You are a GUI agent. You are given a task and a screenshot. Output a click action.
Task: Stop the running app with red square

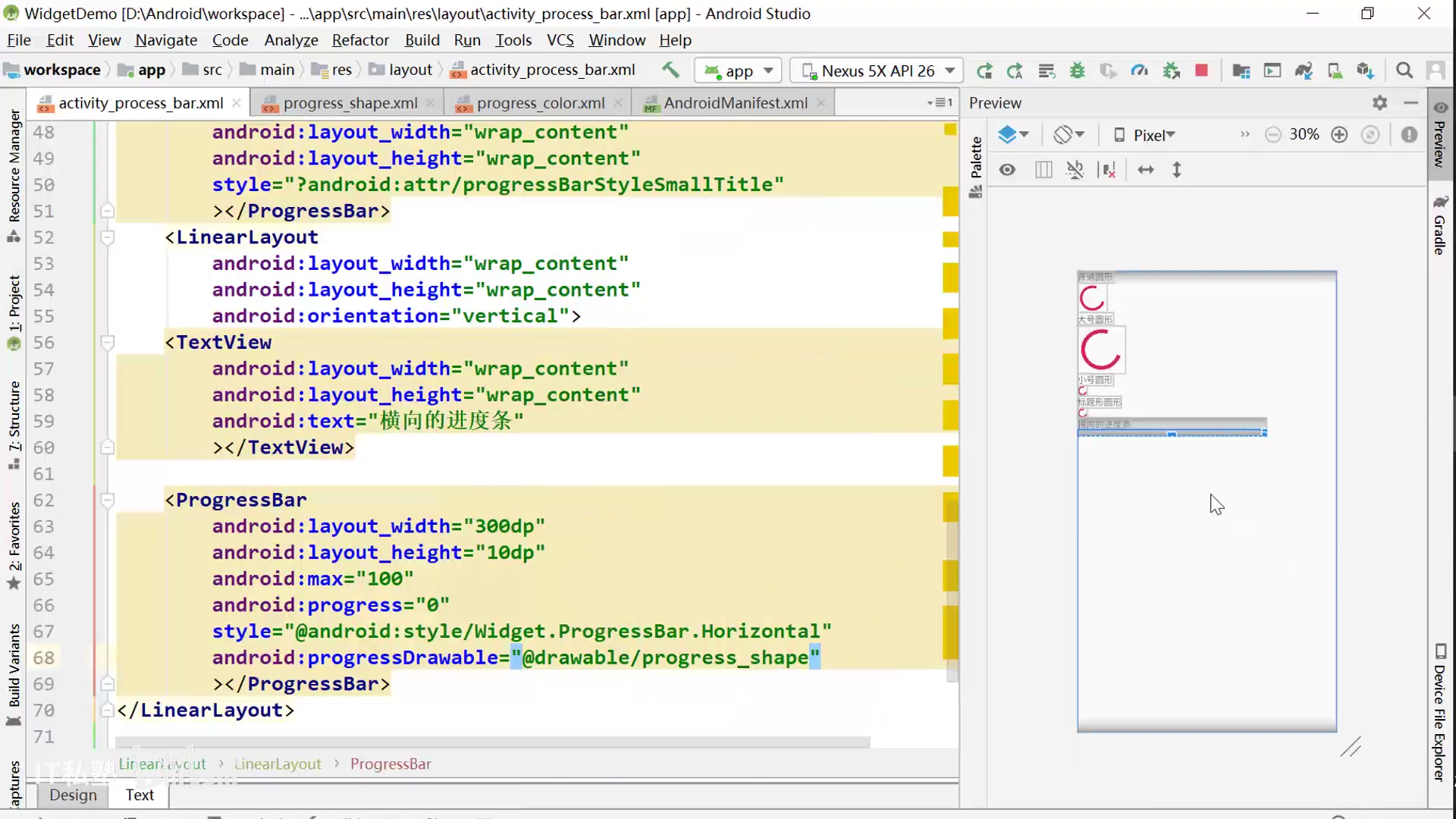(x=1201, y=71)
